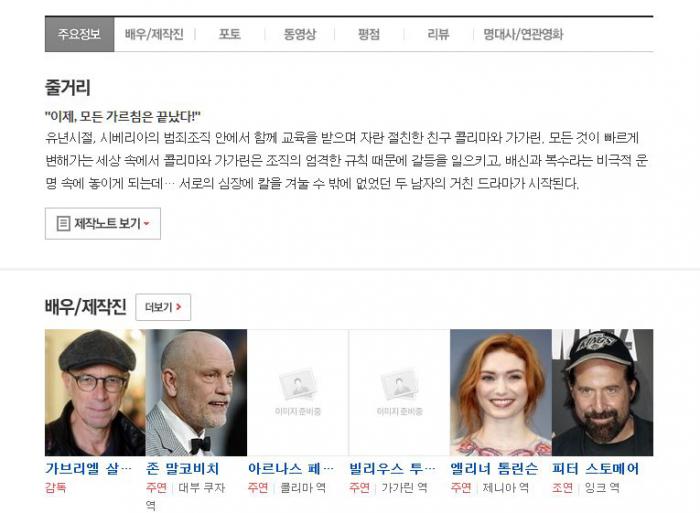Click the 더보기 button beside 배우/제작진
Screen dimensions: 700x513
[163, 307]
